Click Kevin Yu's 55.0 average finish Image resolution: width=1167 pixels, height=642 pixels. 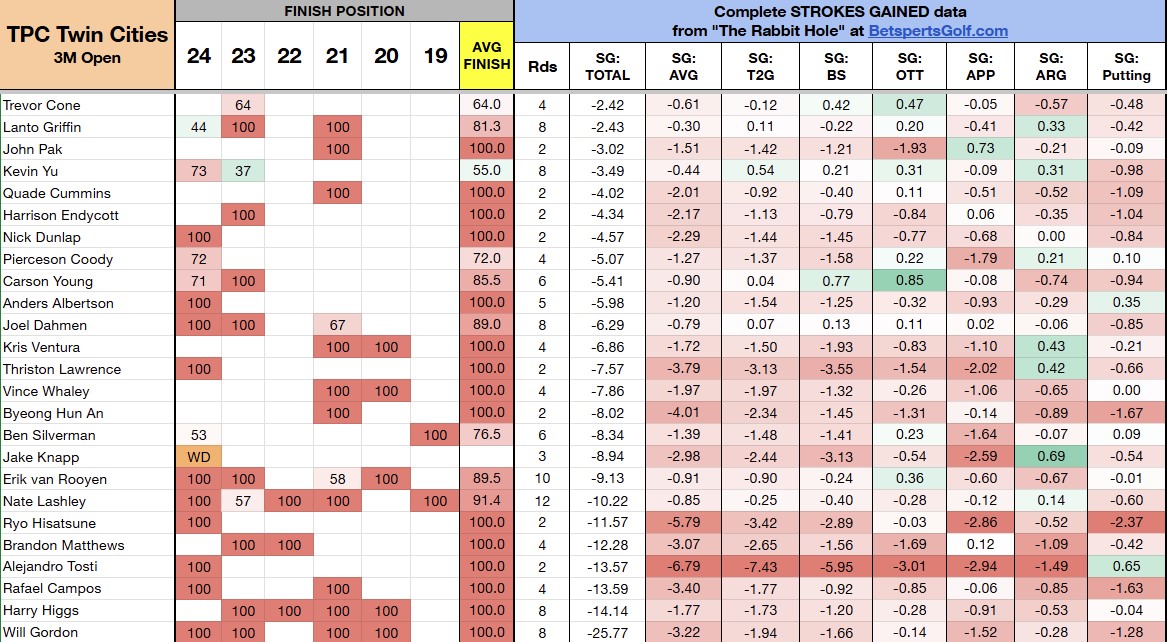[x=487, y=171]
